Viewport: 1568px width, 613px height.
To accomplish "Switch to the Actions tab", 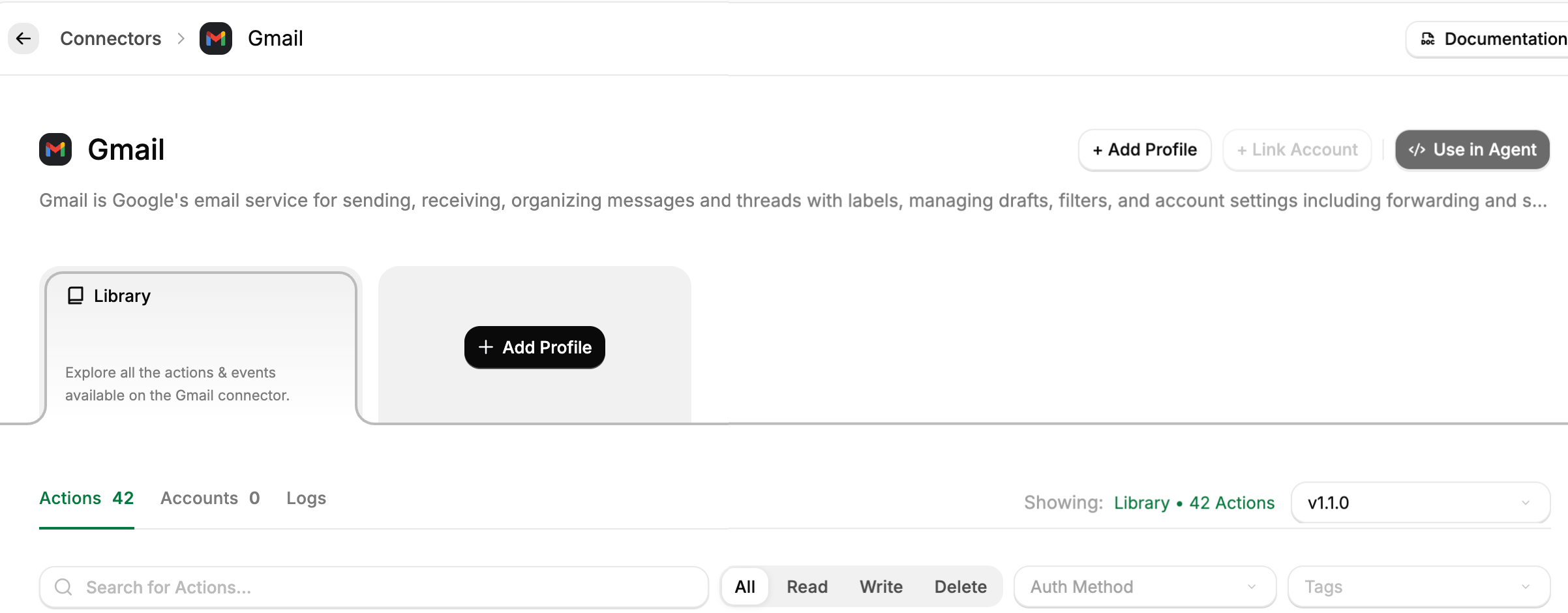I will click(x=87, y=498).
